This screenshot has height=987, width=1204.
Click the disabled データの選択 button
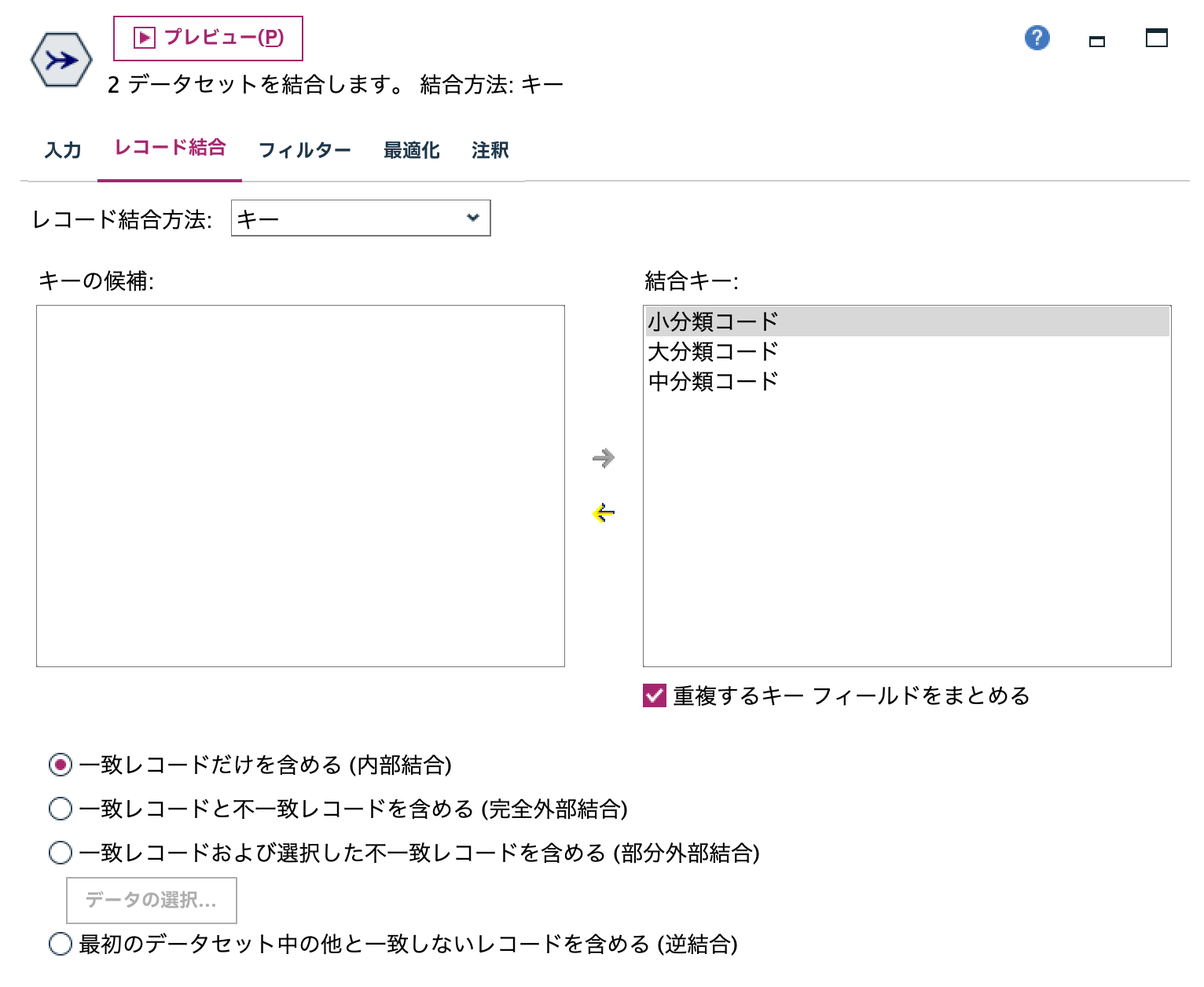point(152,901)
